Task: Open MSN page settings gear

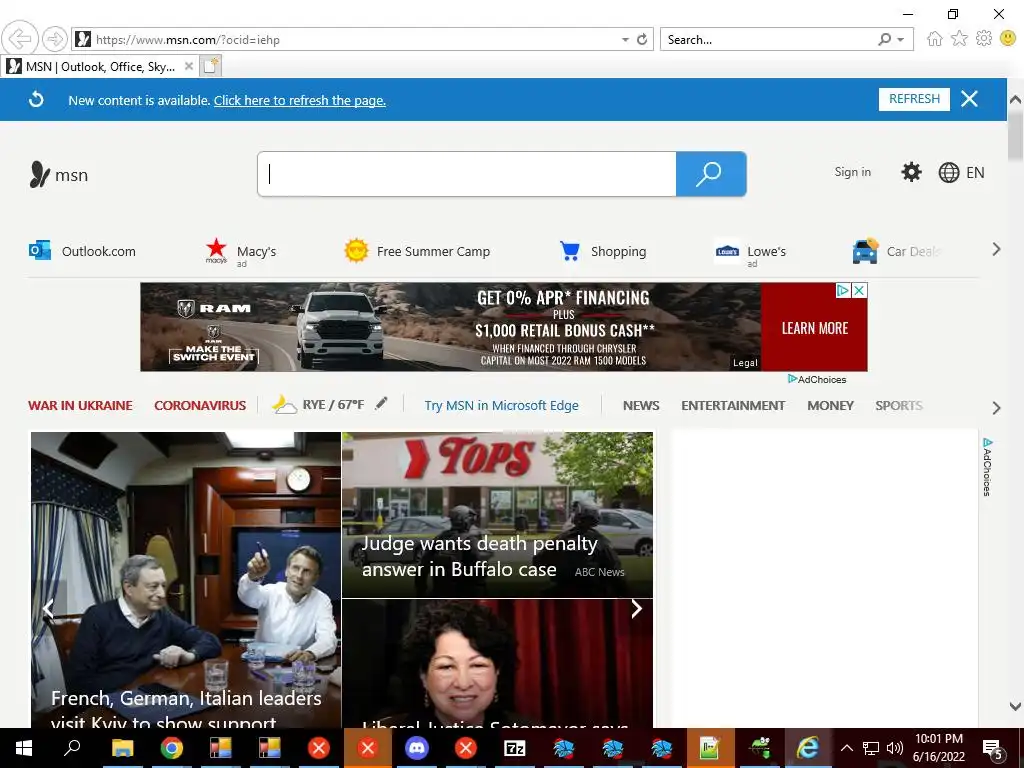Action: [x=911, y=172]
